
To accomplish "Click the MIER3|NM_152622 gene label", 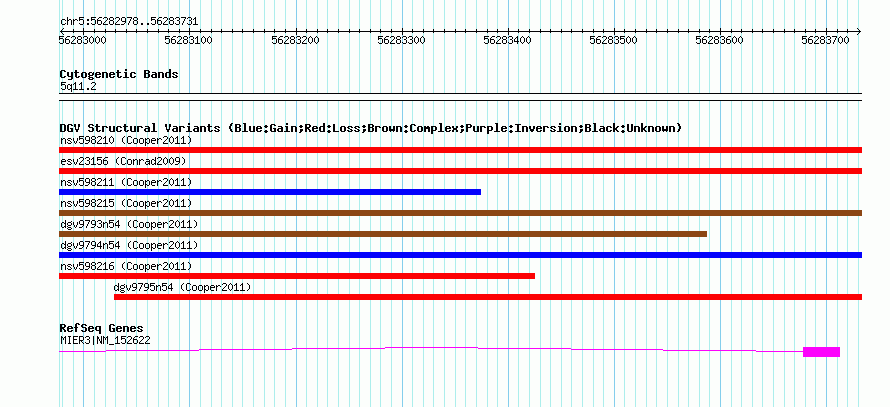I will [105, 340].
